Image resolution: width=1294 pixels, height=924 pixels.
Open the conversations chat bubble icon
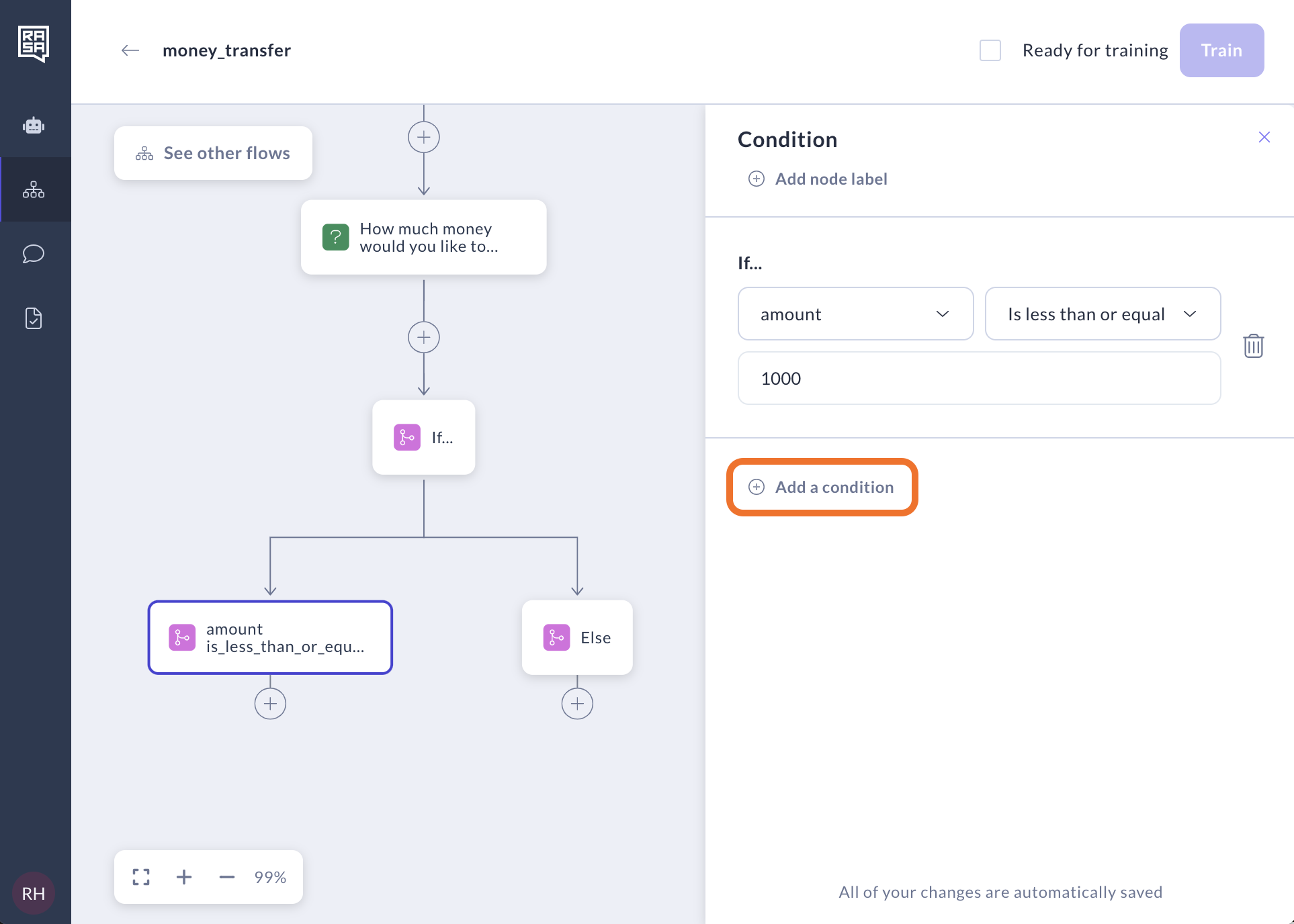(34, 254)
